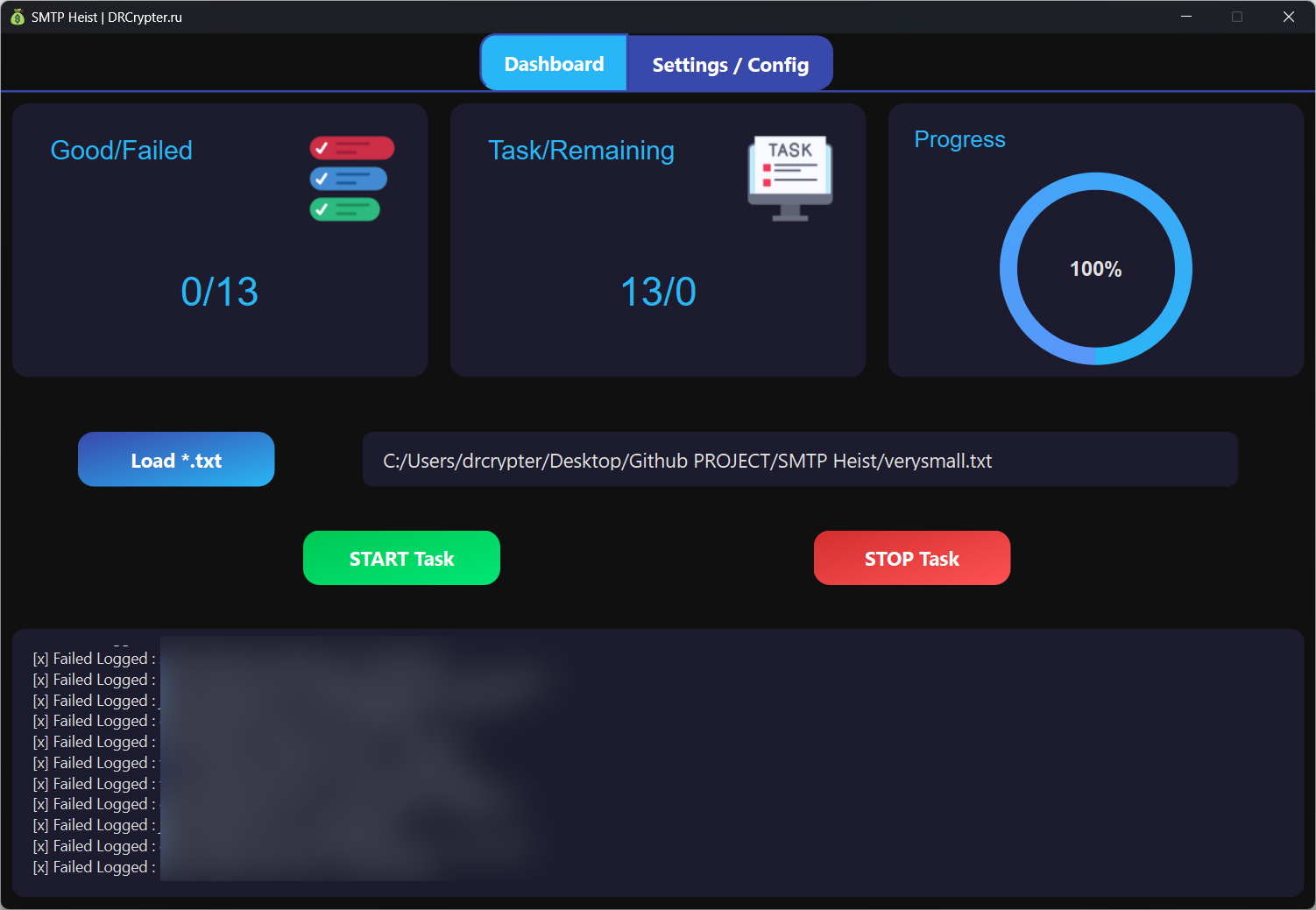Click the money bag app icon in title bar
Screen dimensions: 1316x910
pos(16,16)
